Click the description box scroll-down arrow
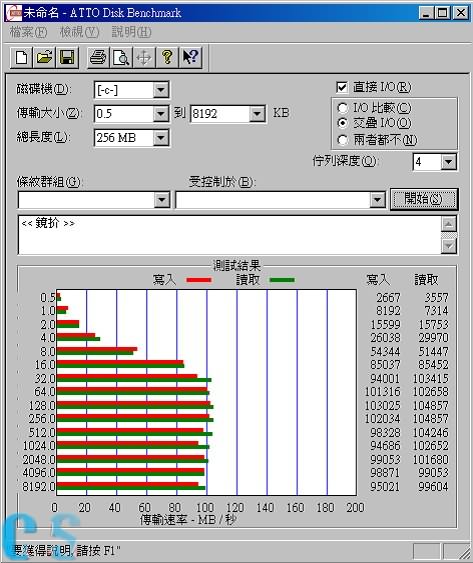 (x=449, y=246)
